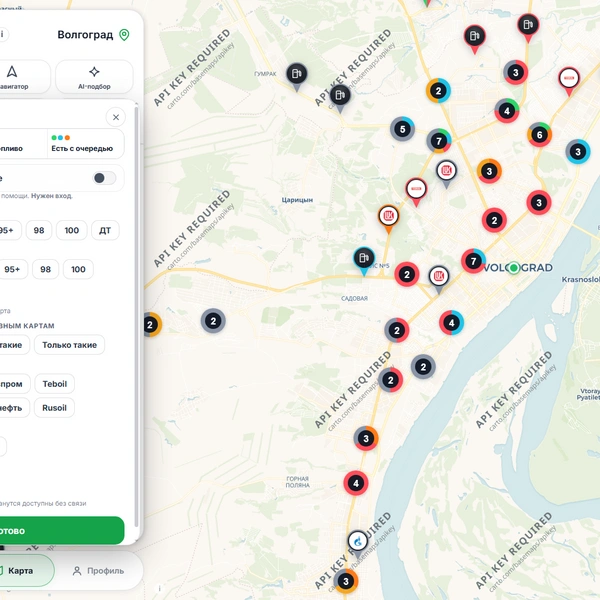Close the filter panel with the X
Screen dimensions: 600x600
(116, 117)
